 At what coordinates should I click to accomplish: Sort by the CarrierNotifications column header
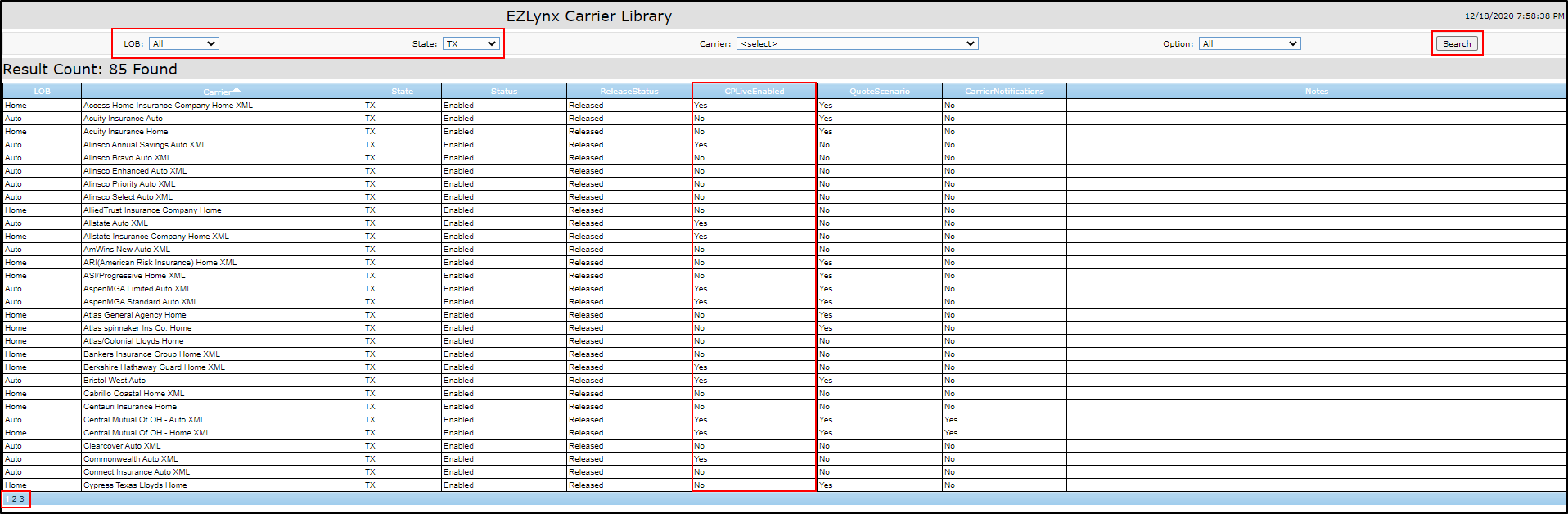1004,92
